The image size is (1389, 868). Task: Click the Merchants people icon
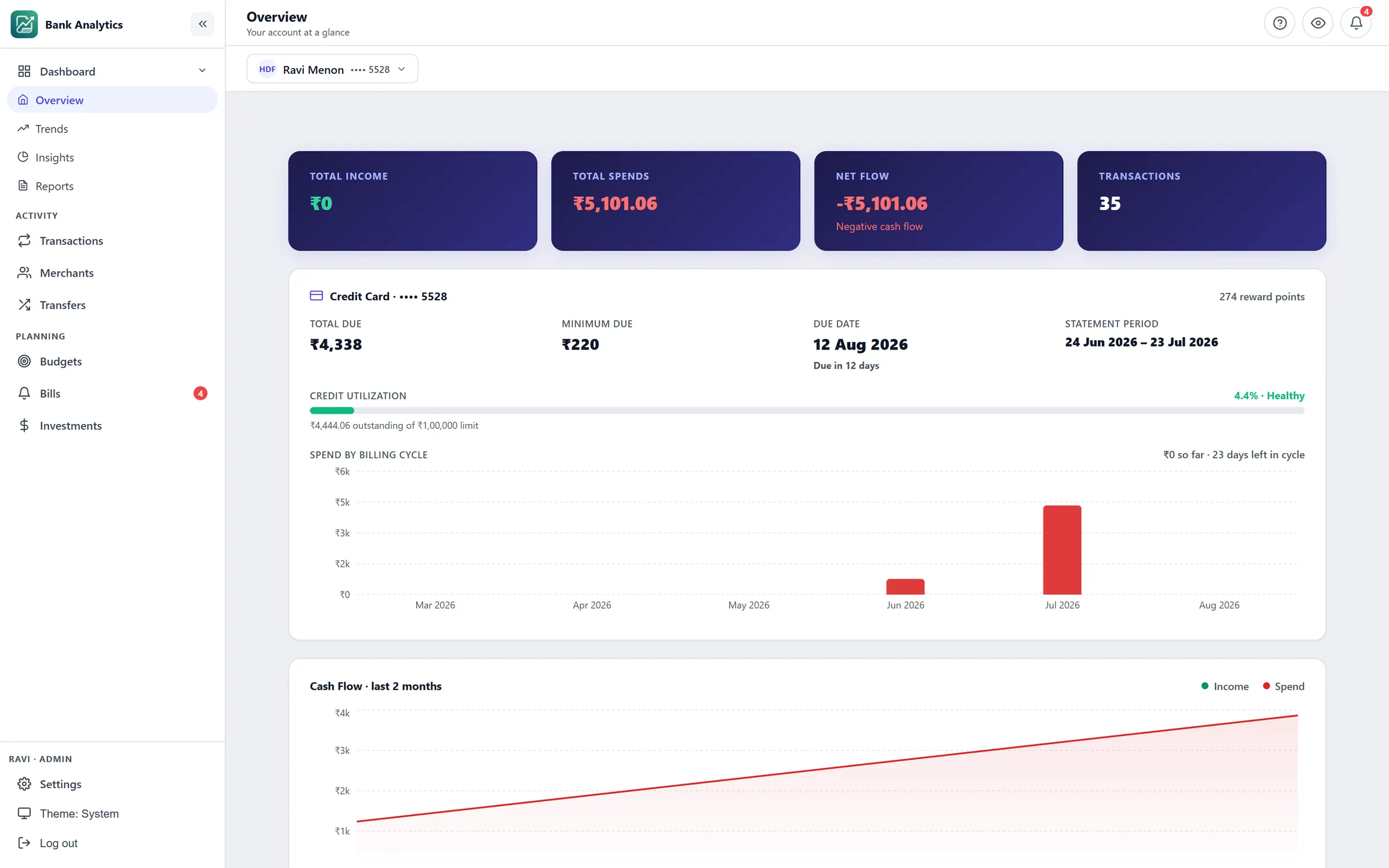coord(24,273)
